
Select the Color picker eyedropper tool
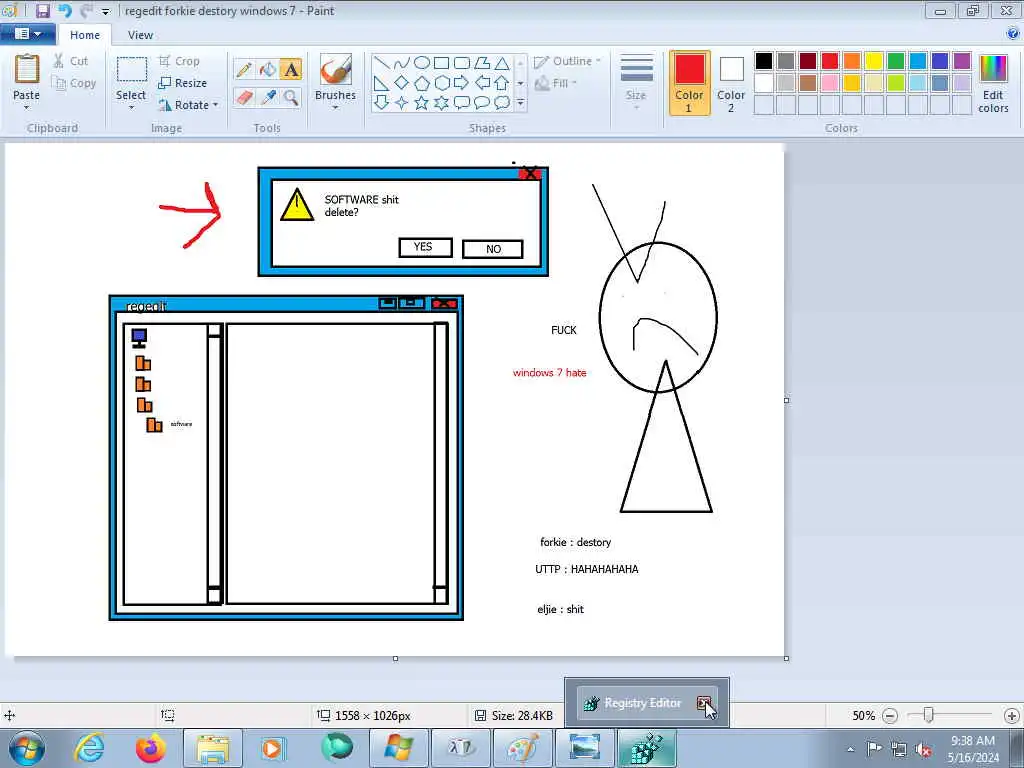pos(268,97)
